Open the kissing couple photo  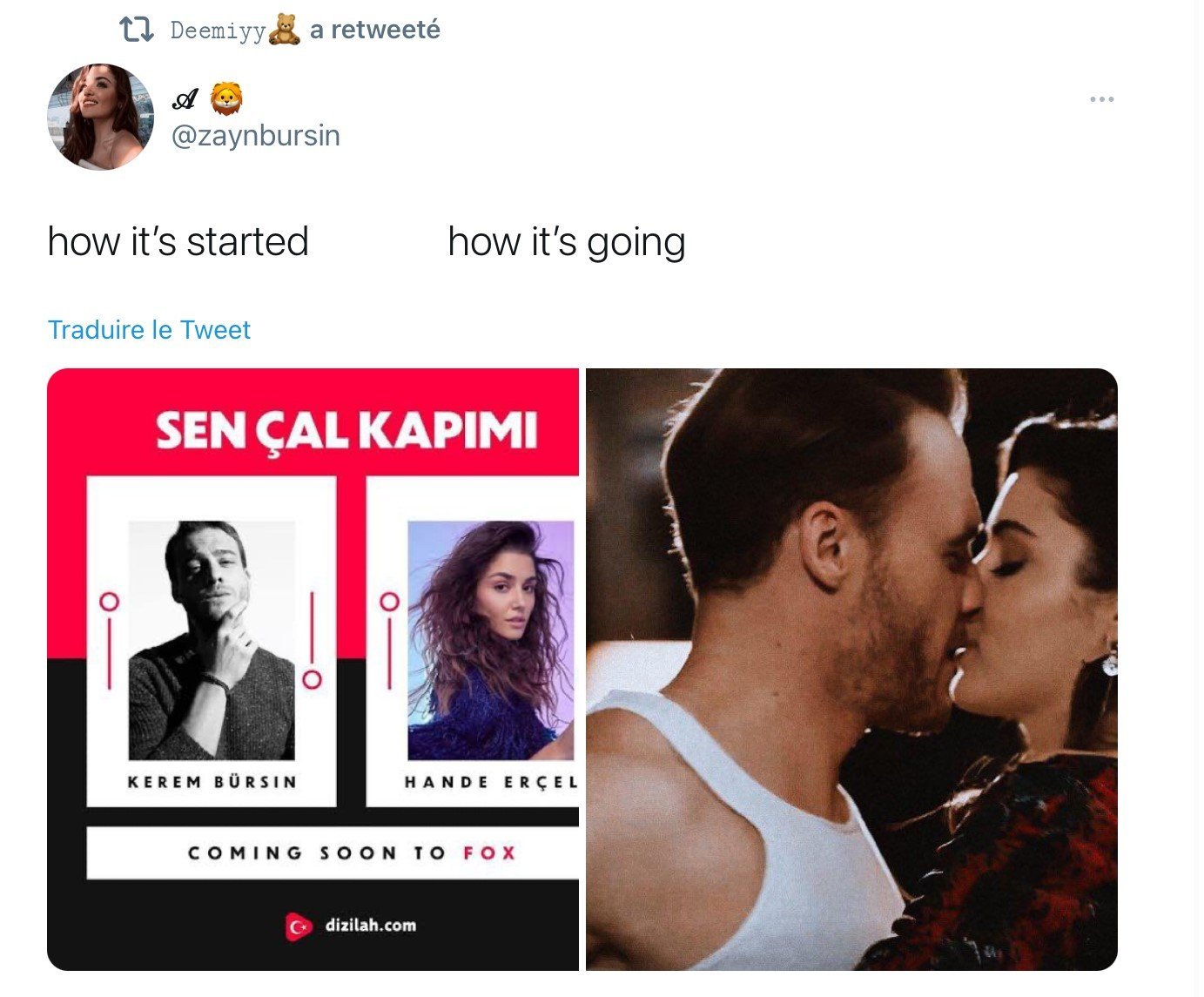pos(851,670)
